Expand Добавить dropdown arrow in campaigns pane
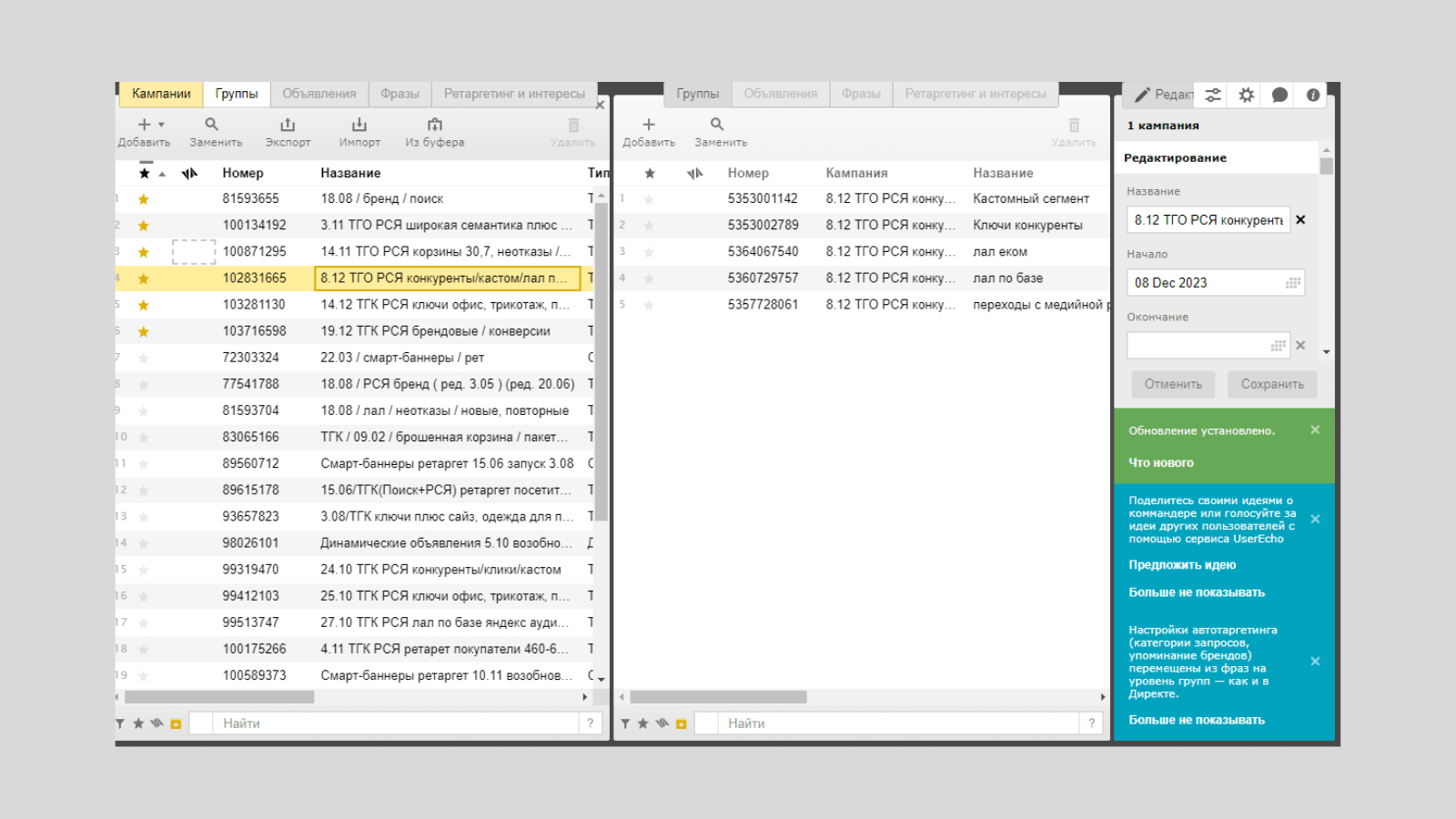The height and width of the screenshot is (819, 1456). [161, 125]
